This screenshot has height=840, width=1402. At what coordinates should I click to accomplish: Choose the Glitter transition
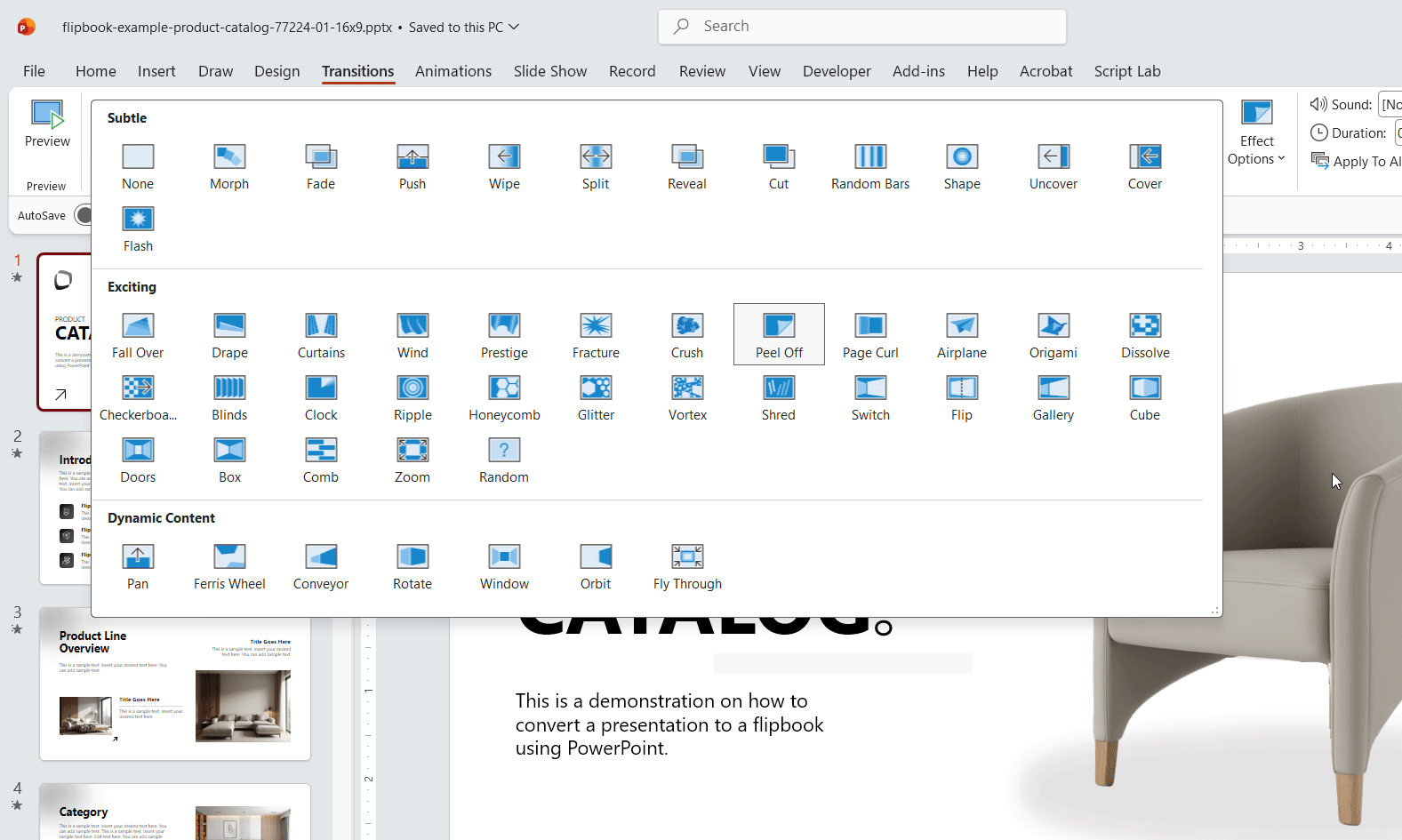pyautogui.click(x=596, y=397)
